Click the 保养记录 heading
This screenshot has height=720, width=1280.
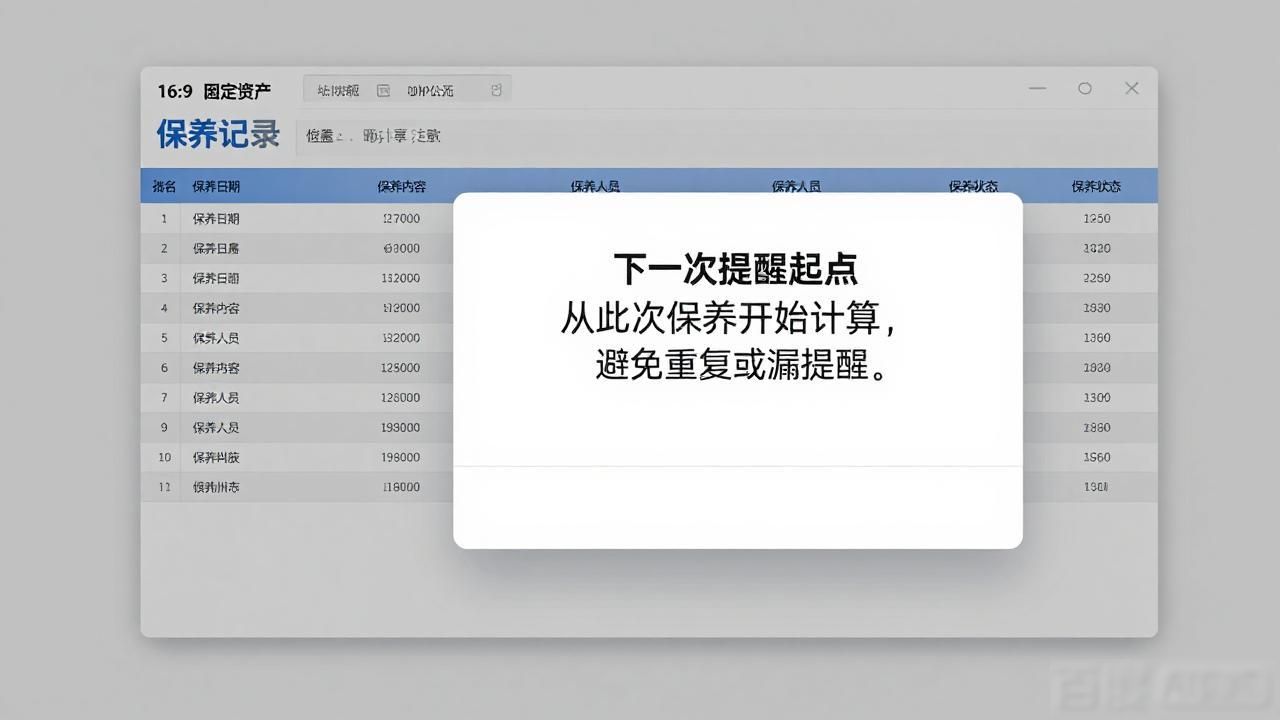(218, 134)
